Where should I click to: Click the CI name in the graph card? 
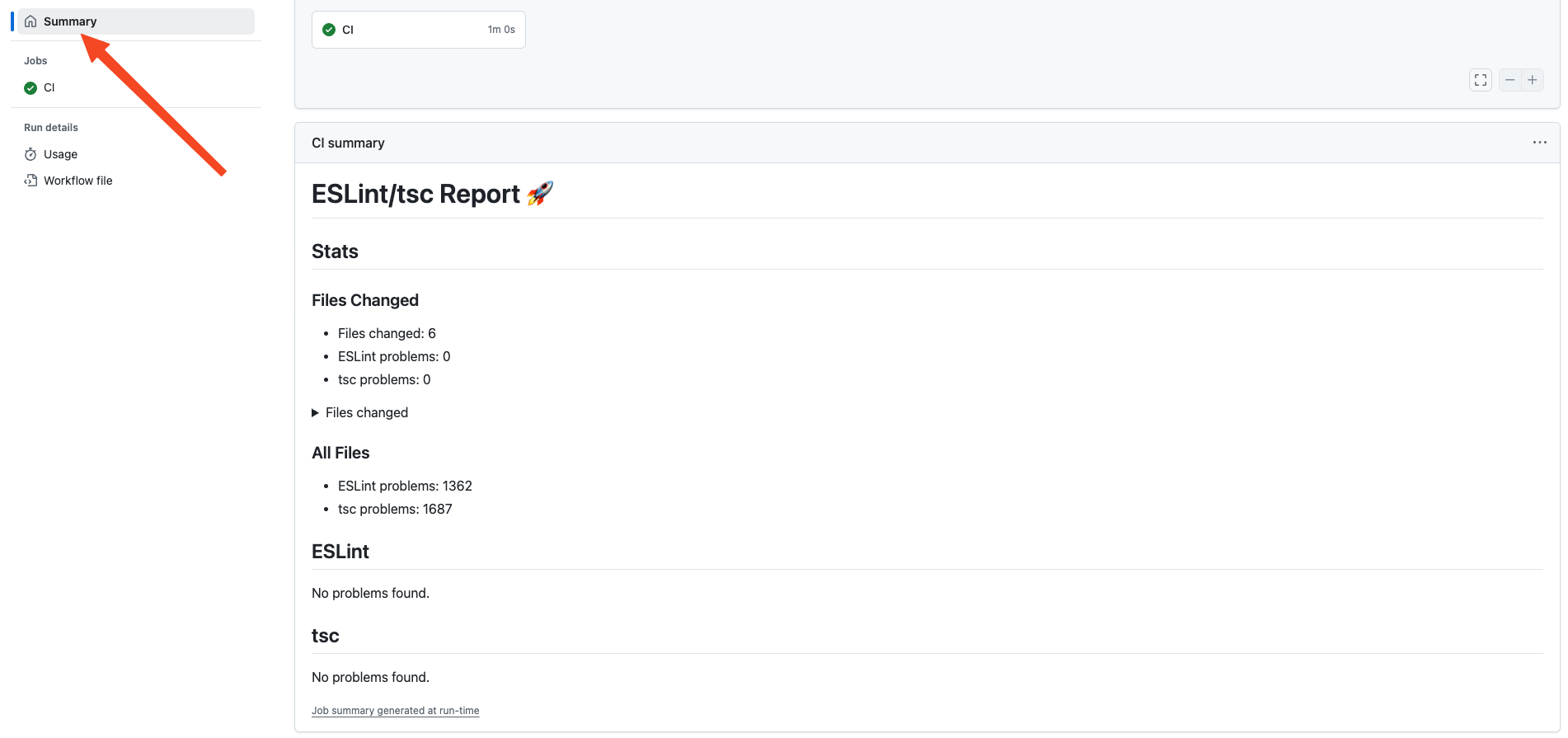348,30
